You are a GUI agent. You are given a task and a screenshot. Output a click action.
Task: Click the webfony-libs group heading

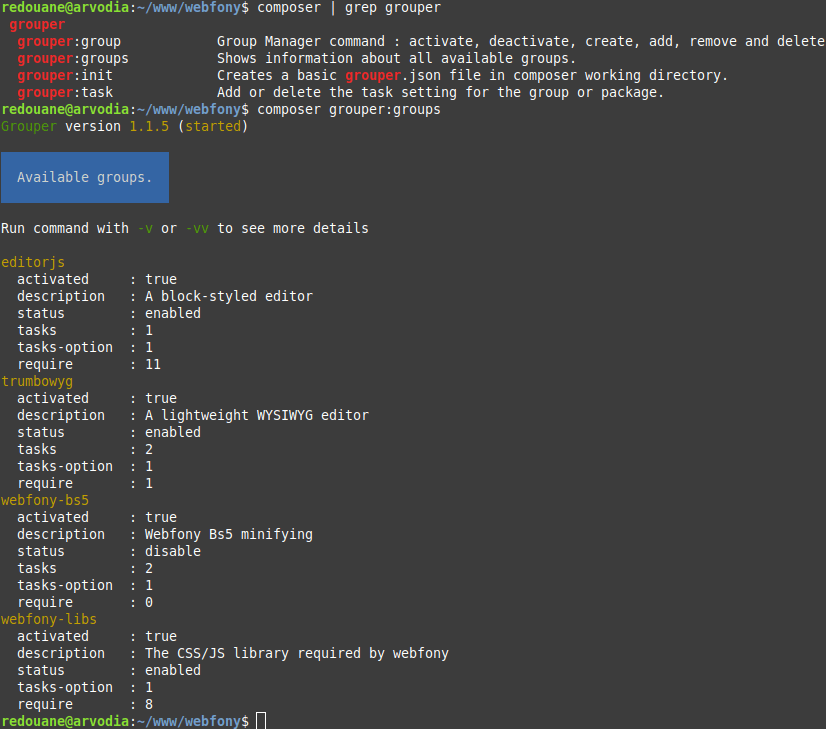click(x=49, y=619)
